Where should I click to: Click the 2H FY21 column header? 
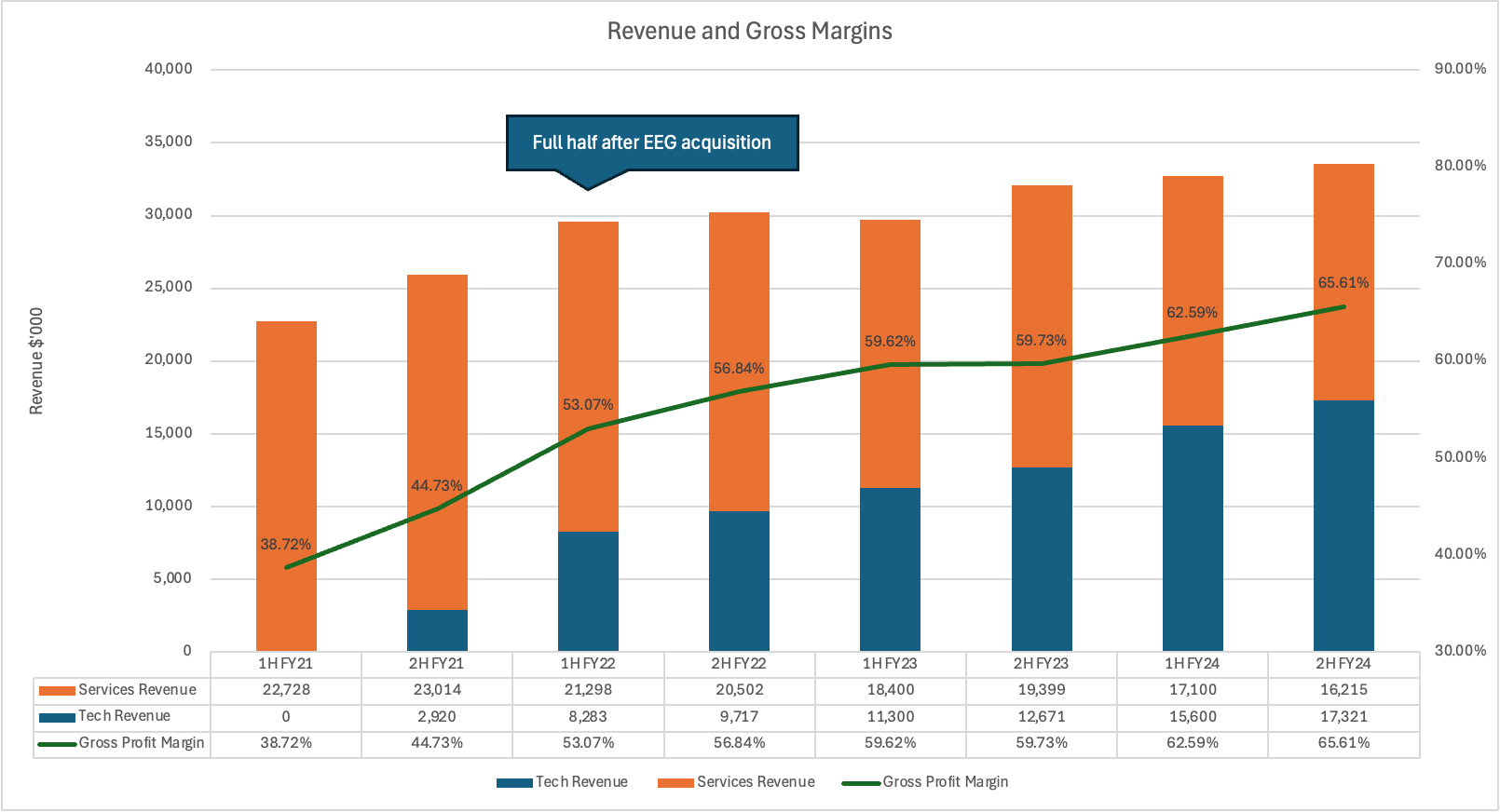point(437,664)
